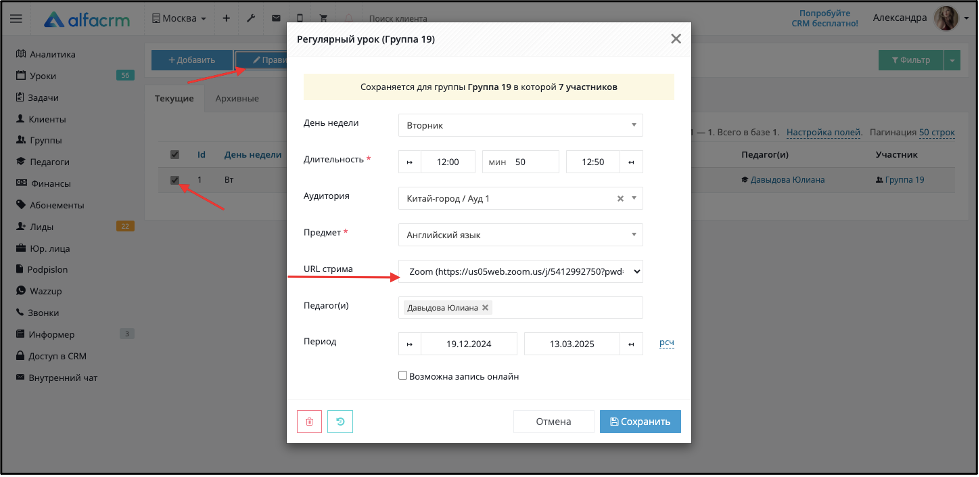Remove the Давыдова Юлиана teacher tag
Image resolution: width=979 pixels, height=477 pixels.
(x=486, y=308)
